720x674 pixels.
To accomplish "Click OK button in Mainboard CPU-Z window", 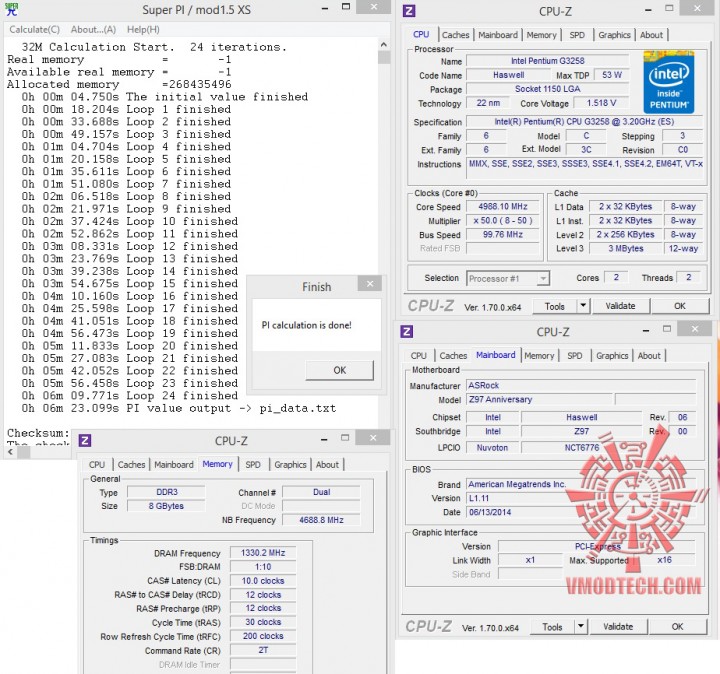I will click(677, 627).
